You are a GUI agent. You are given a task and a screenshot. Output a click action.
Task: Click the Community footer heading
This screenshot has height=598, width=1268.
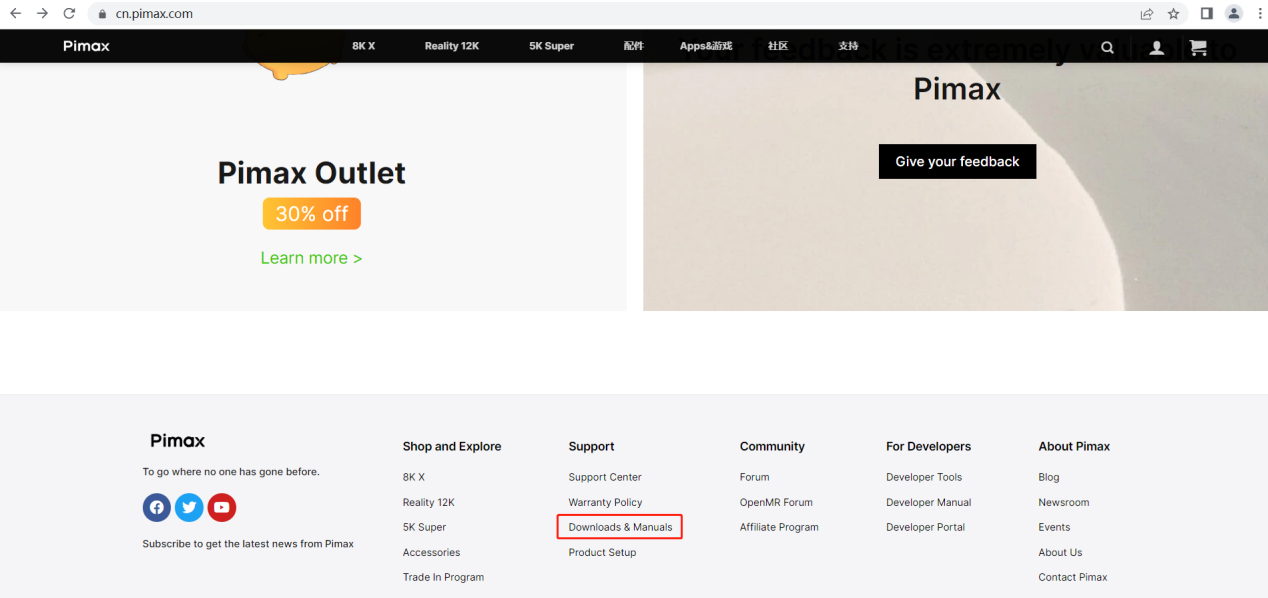click(772, 446)
